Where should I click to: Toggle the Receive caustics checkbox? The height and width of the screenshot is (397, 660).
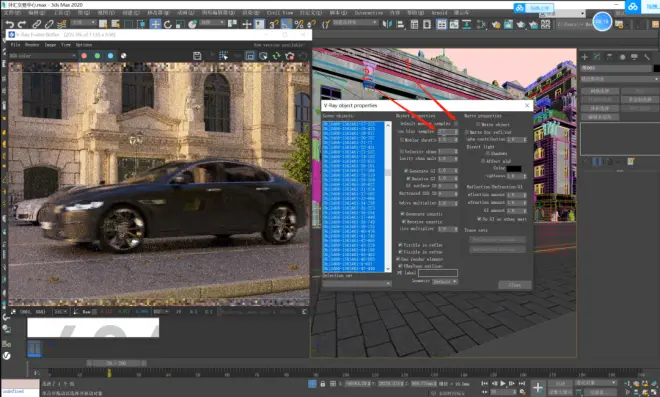[404, 221]
